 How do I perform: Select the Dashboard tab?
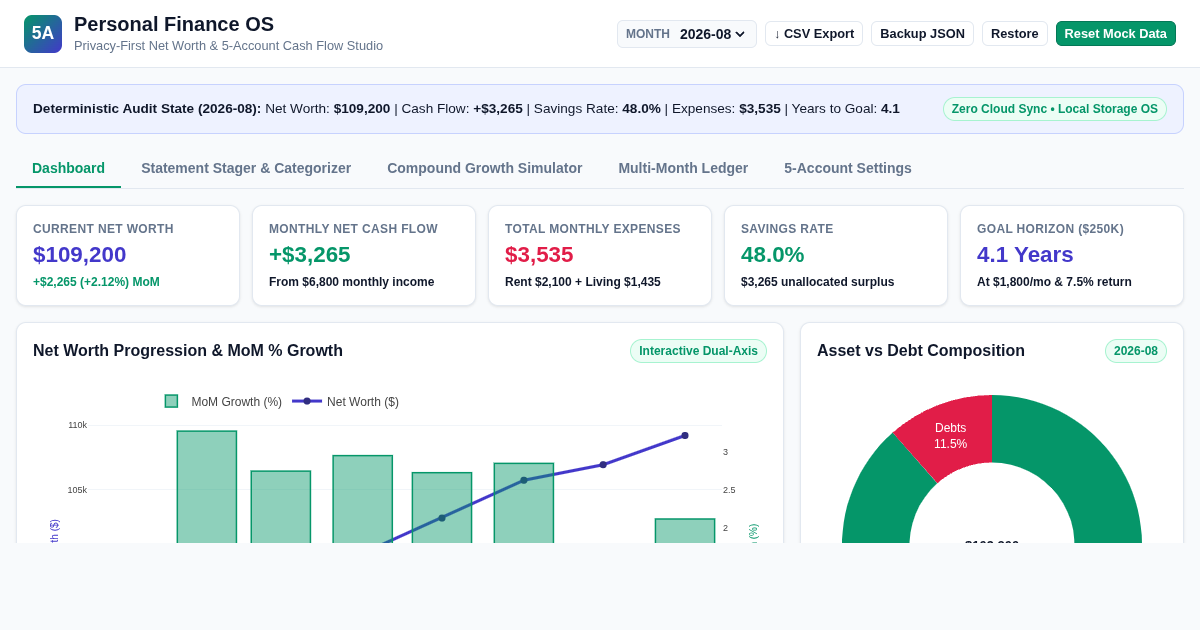click(x=68, y=168)
